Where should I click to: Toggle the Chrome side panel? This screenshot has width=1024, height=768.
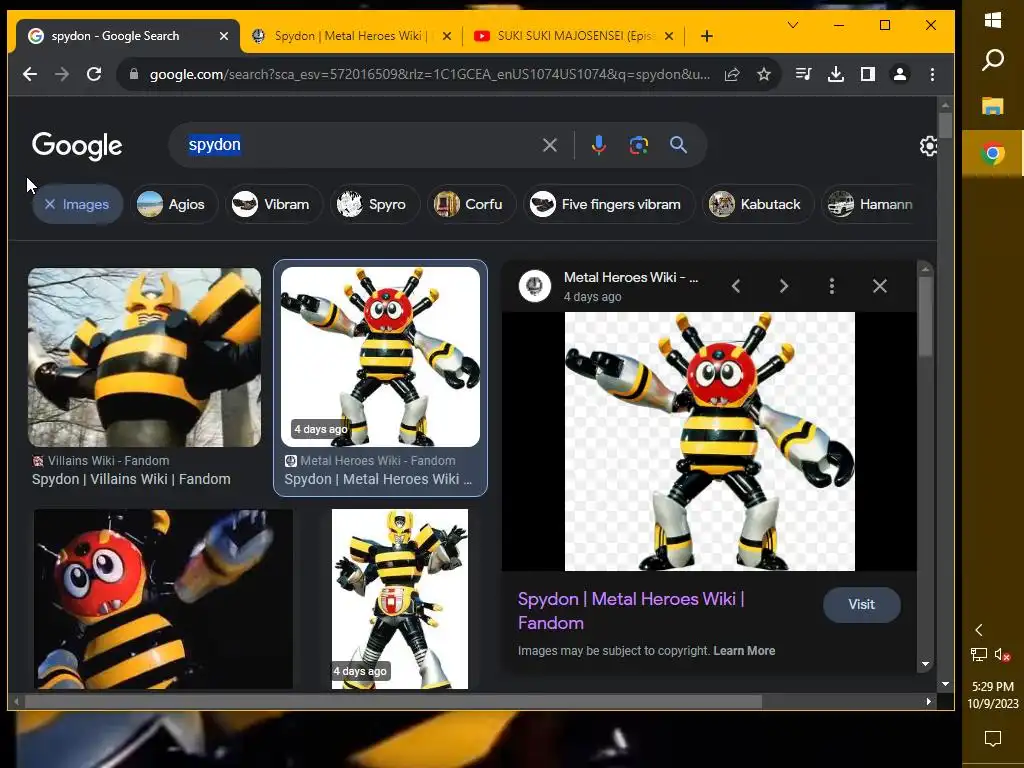pos(867,74)
